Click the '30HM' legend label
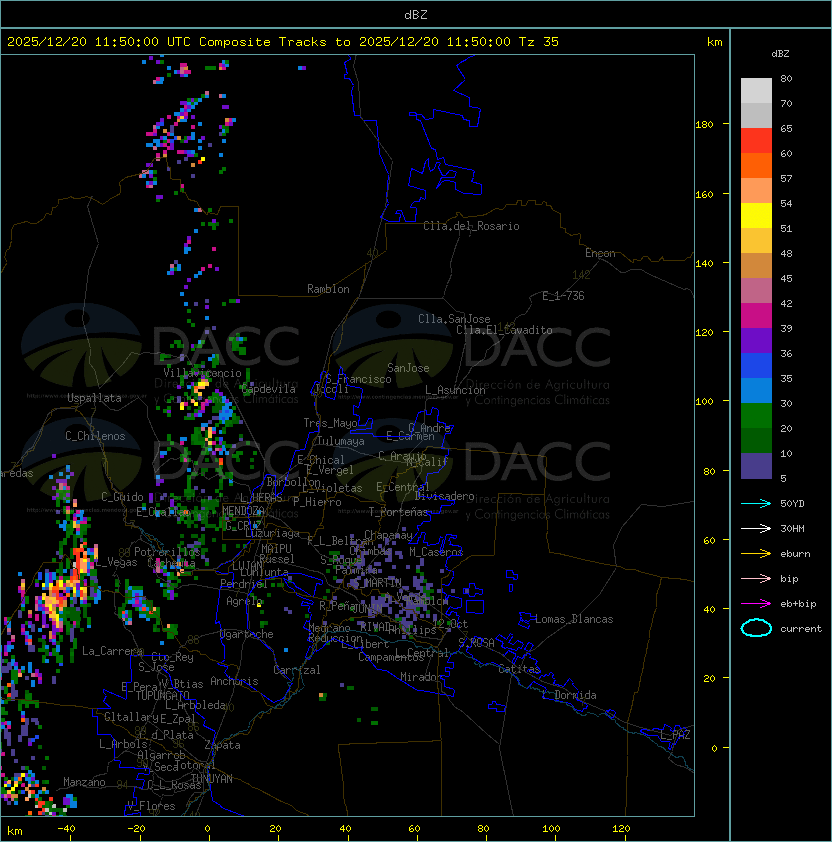 792,528
